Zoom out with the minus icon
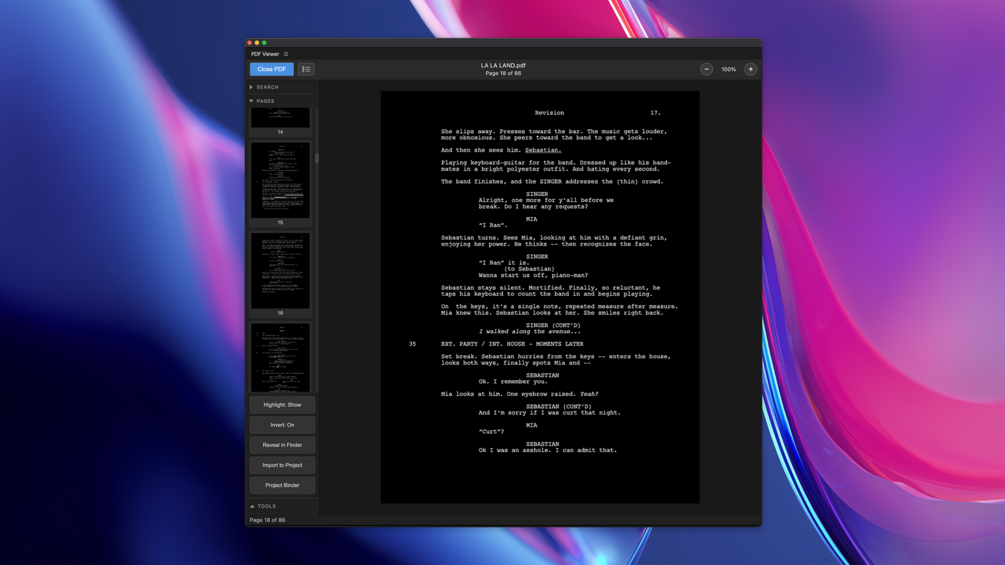The height and width of the screenshot is (565, 1005). [x=706, y=69]
